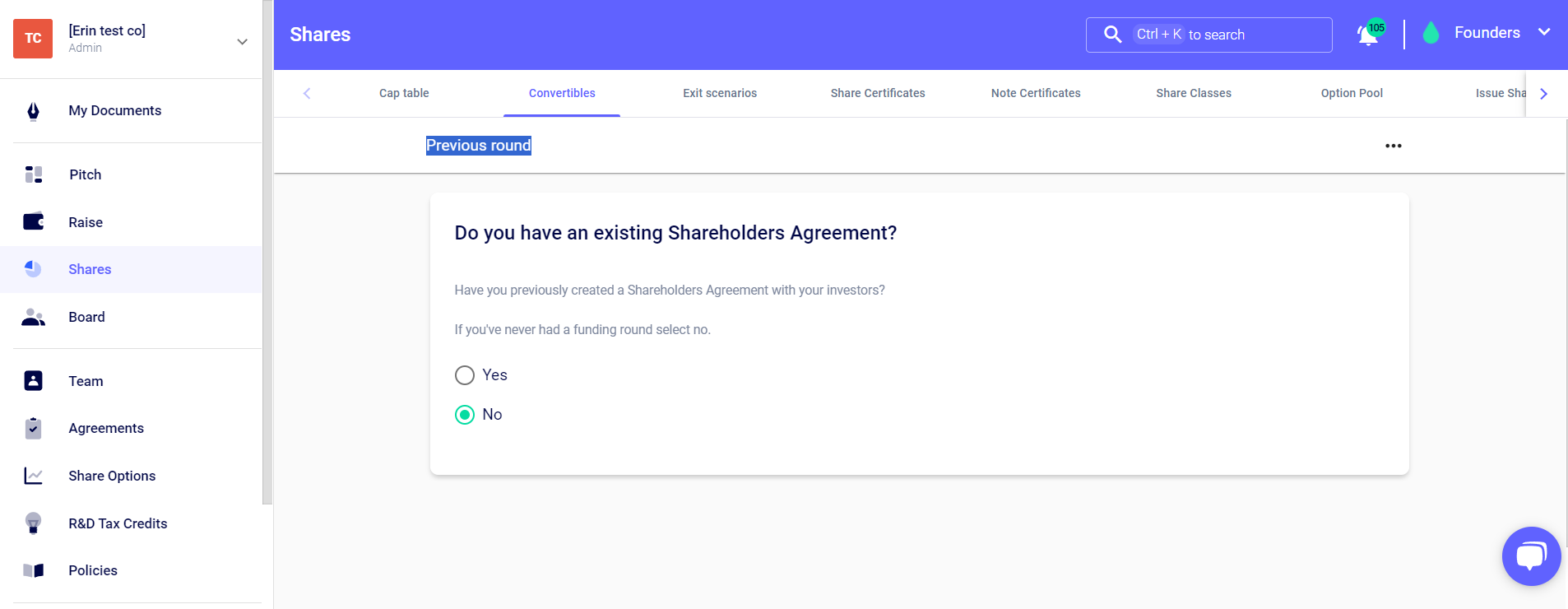Viewport: 1568px width, 609px height.
Task: Click the Raise wallet icon
Action: (34, 222)
